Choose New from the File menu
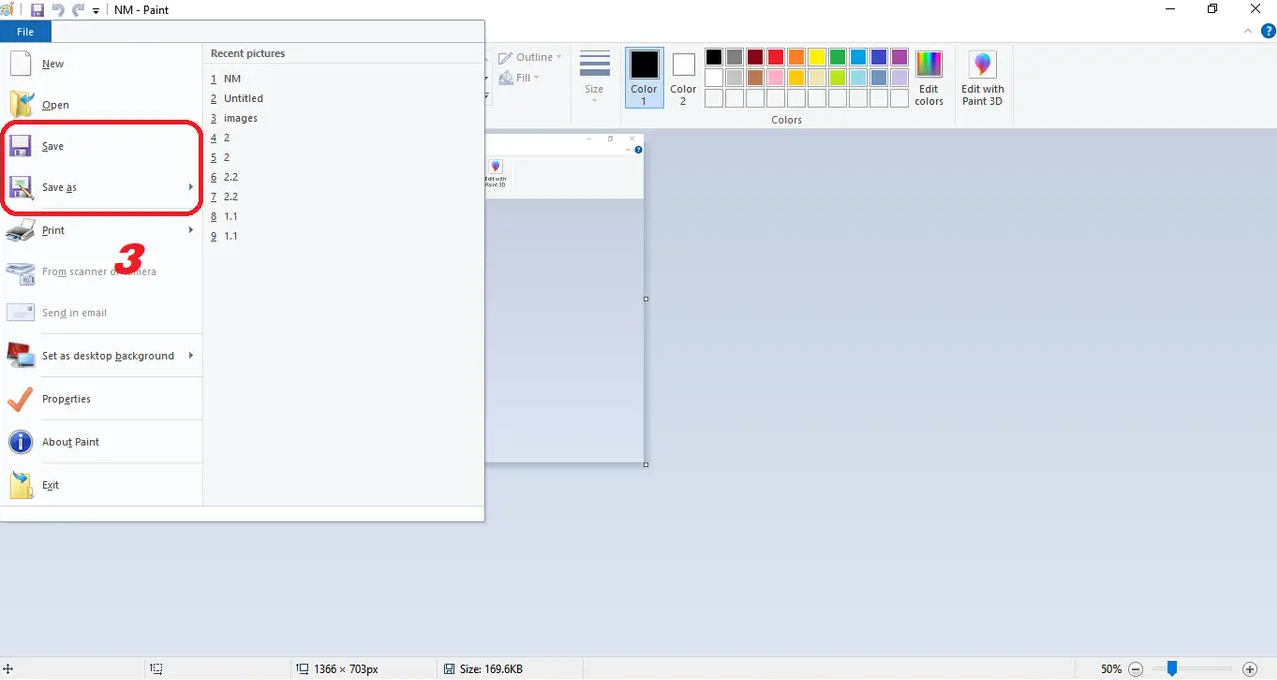1277x680 pixels. tap(102, 64)
